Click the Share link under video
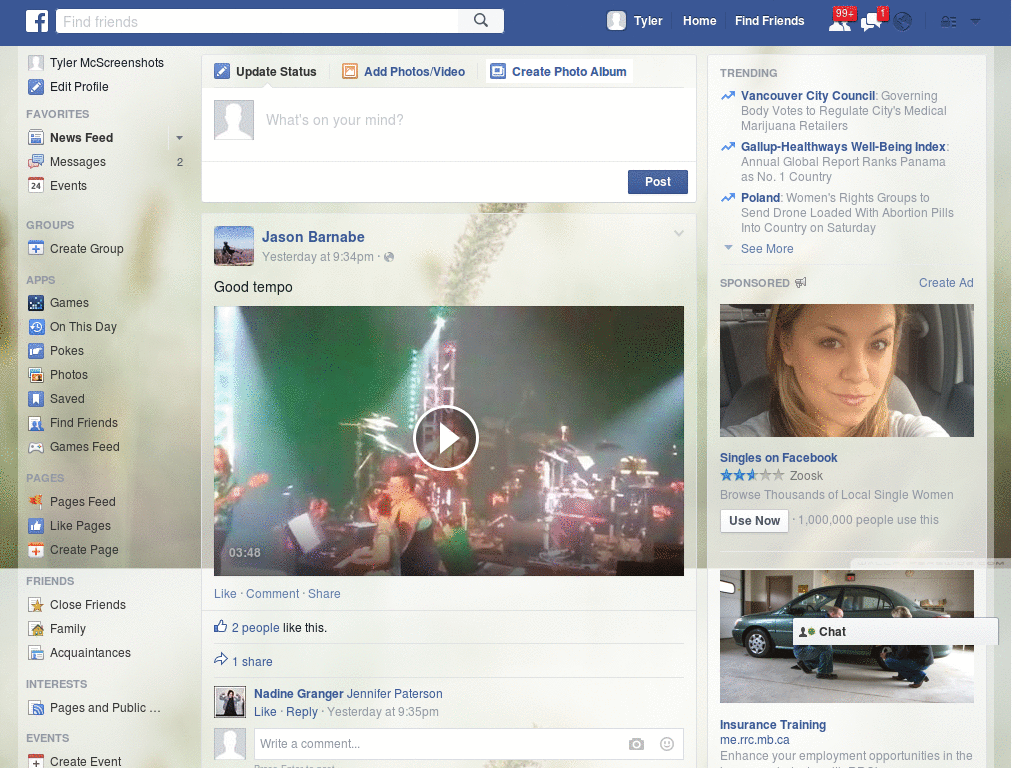Screen dimensions: 1024x768 click(x=324, y=594)
